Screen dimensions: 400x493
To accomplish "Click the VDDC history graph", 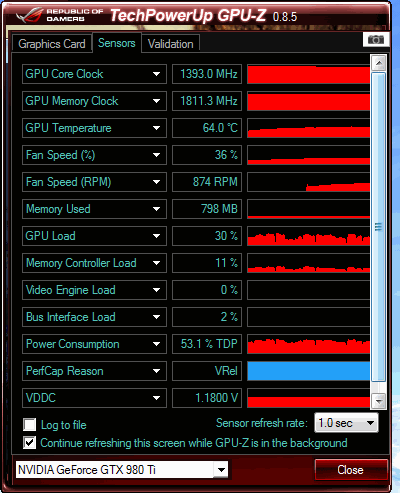I will 309,398.
